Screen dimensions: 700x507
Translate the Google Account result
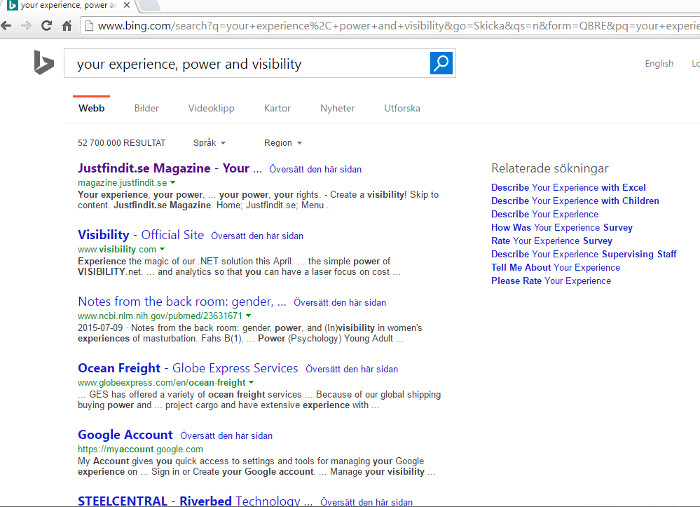(226, 436)
